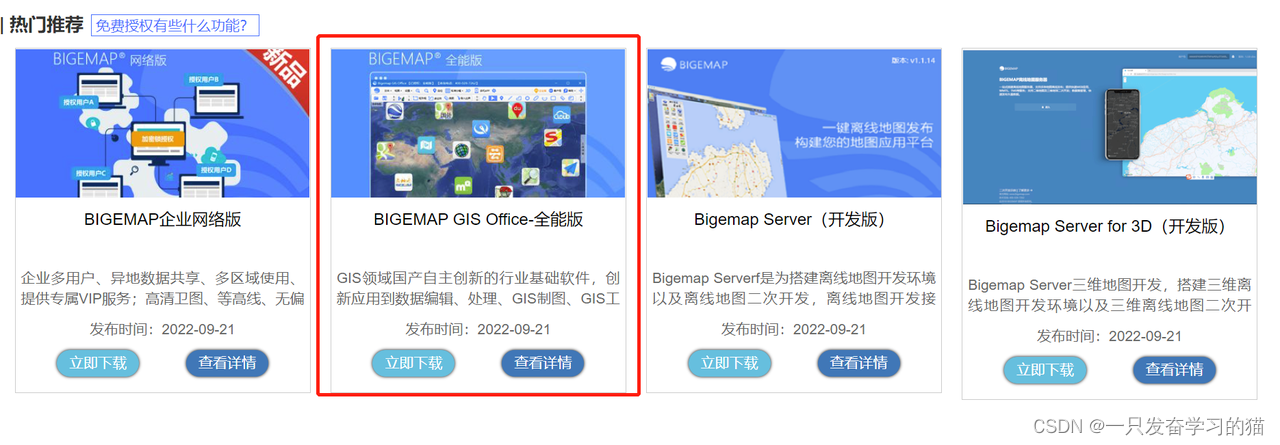Click 立即下载 under Bigemap Server(开发版)
This screenshot has height=445, width=1280.
point(730,363)
